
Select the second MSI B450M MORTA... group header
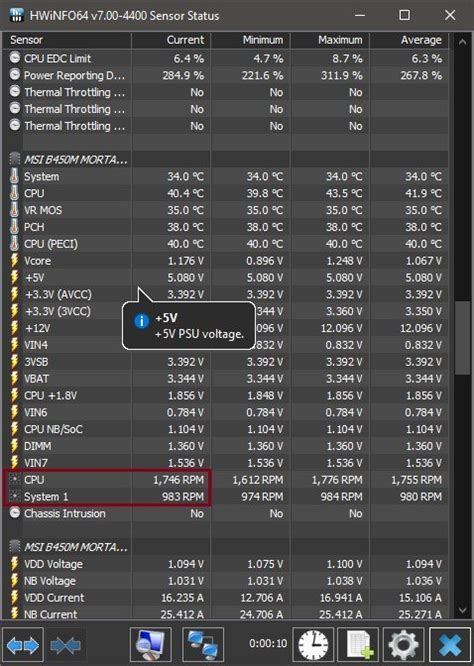tap(226, 547)
